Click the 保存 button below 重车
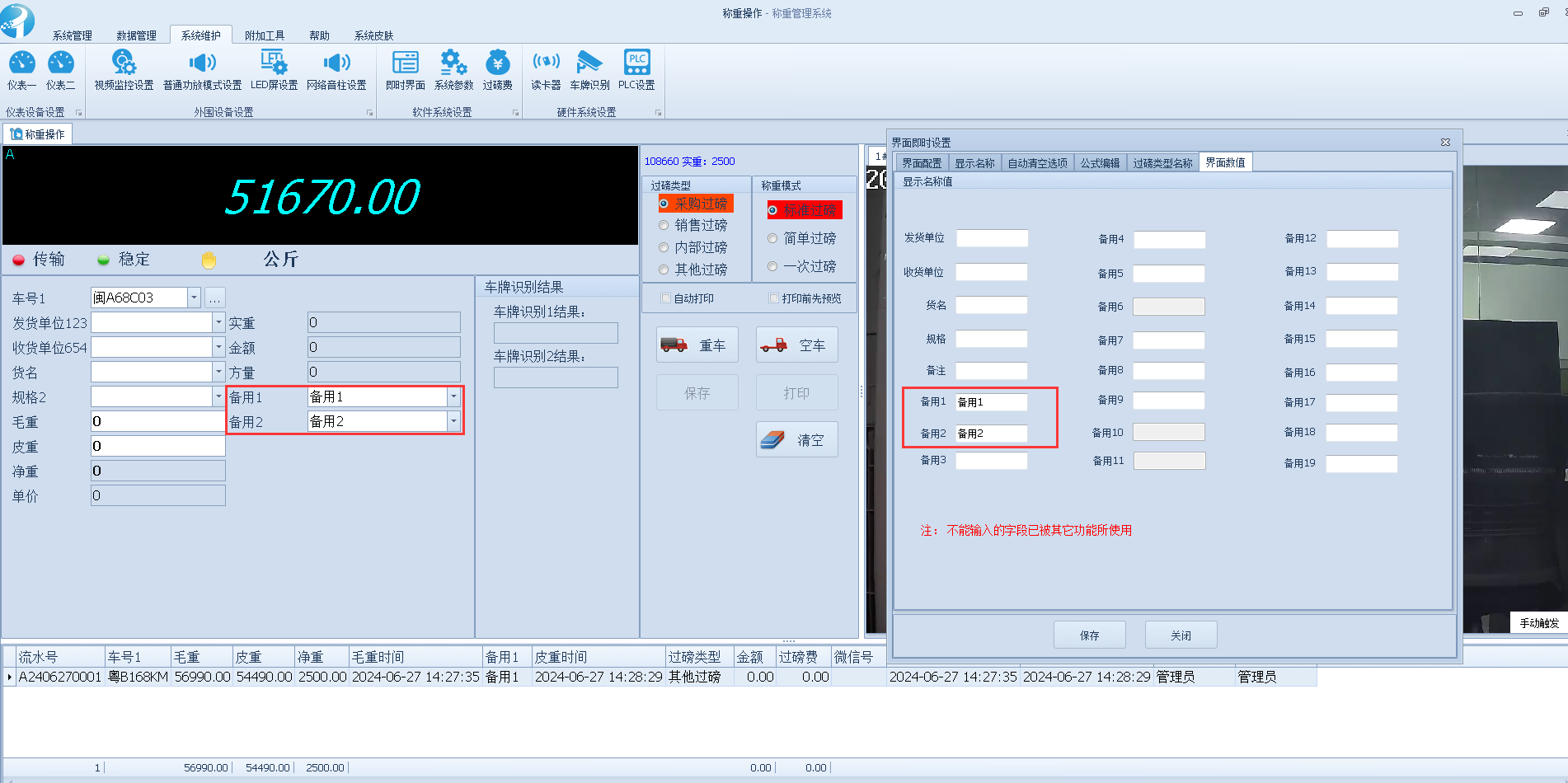 coord(697,393)
